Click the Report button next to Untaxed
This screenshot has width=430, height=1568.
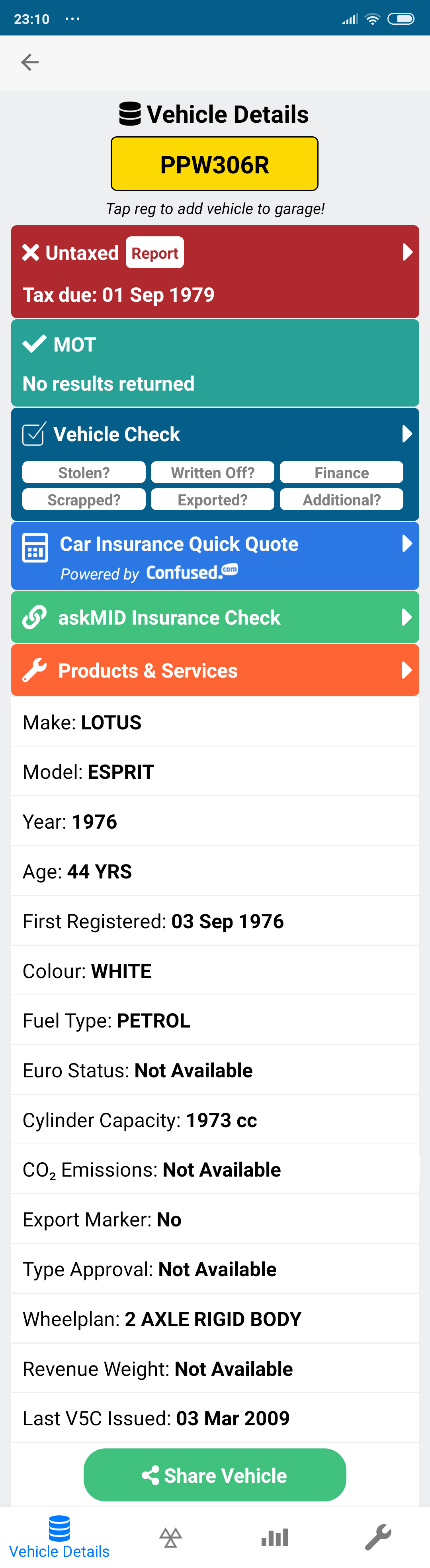tap(154, 253)
